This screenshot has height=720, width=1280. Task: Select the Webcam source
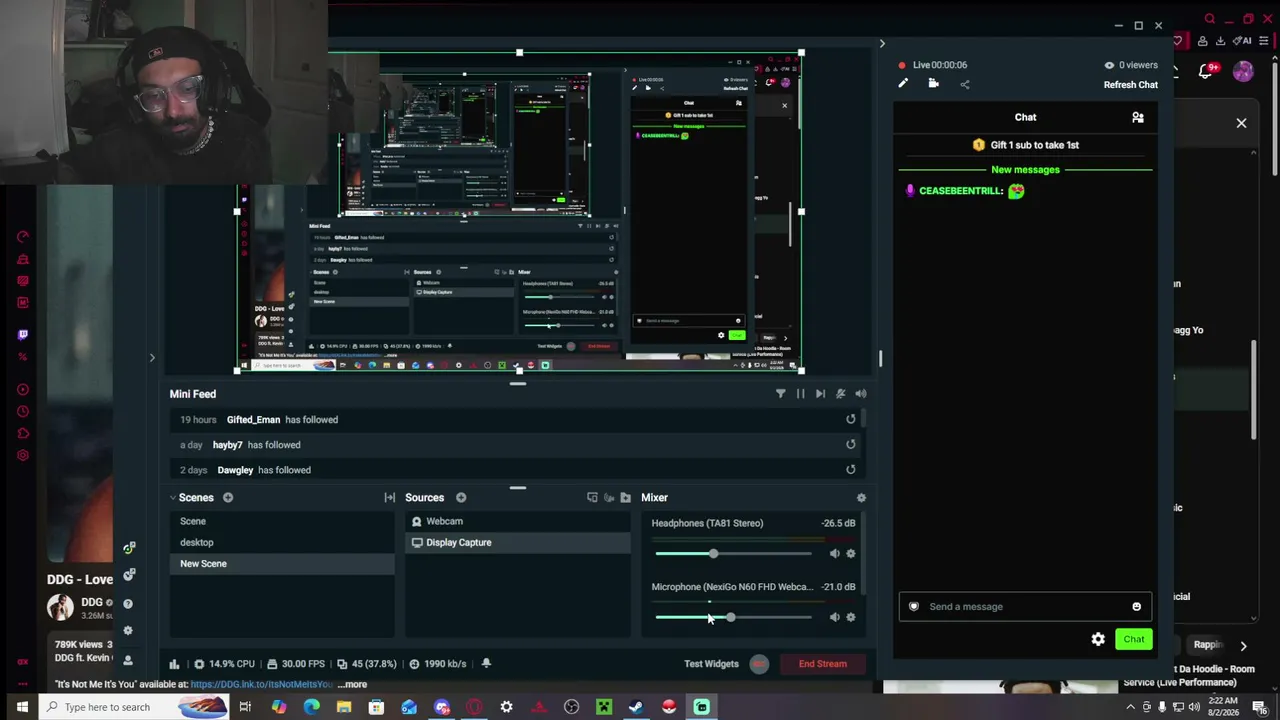[x=518, y=521]
